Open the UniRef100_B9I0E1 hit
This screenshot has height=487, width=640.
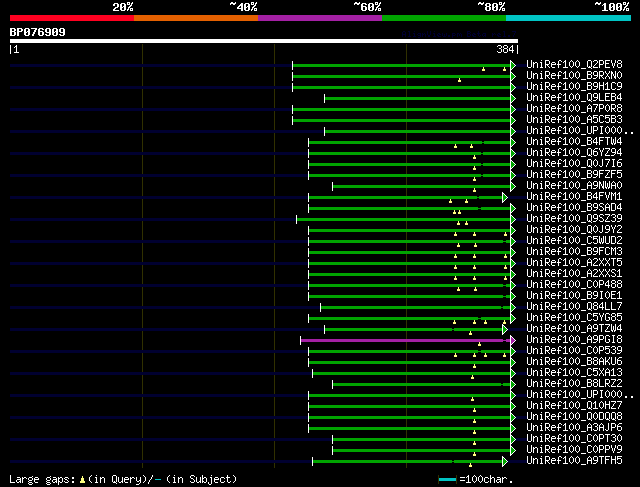point(574,296)
